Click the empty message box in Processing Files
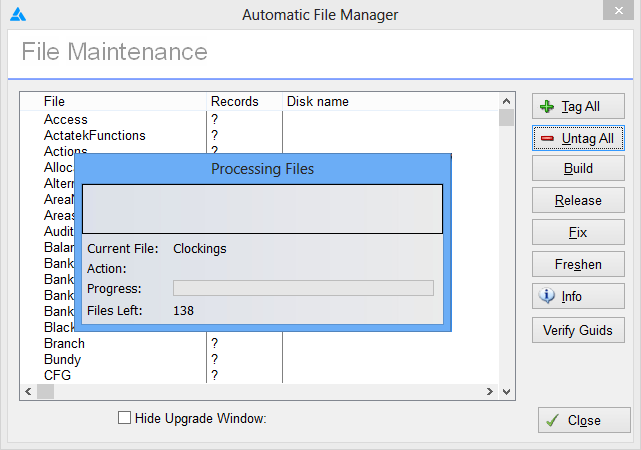The image size is (641, 450). [262, 209]
